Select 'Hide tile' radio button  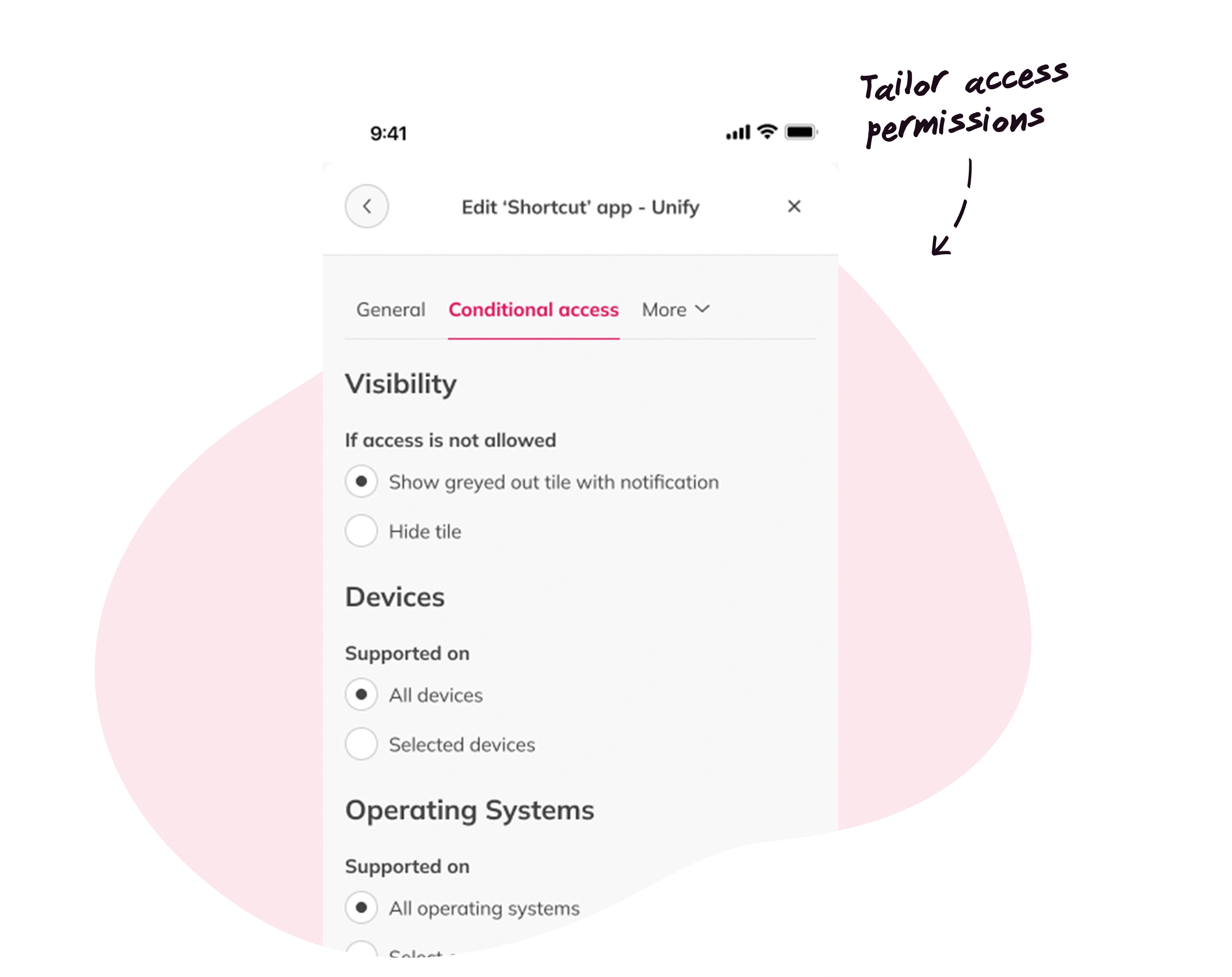361,531
